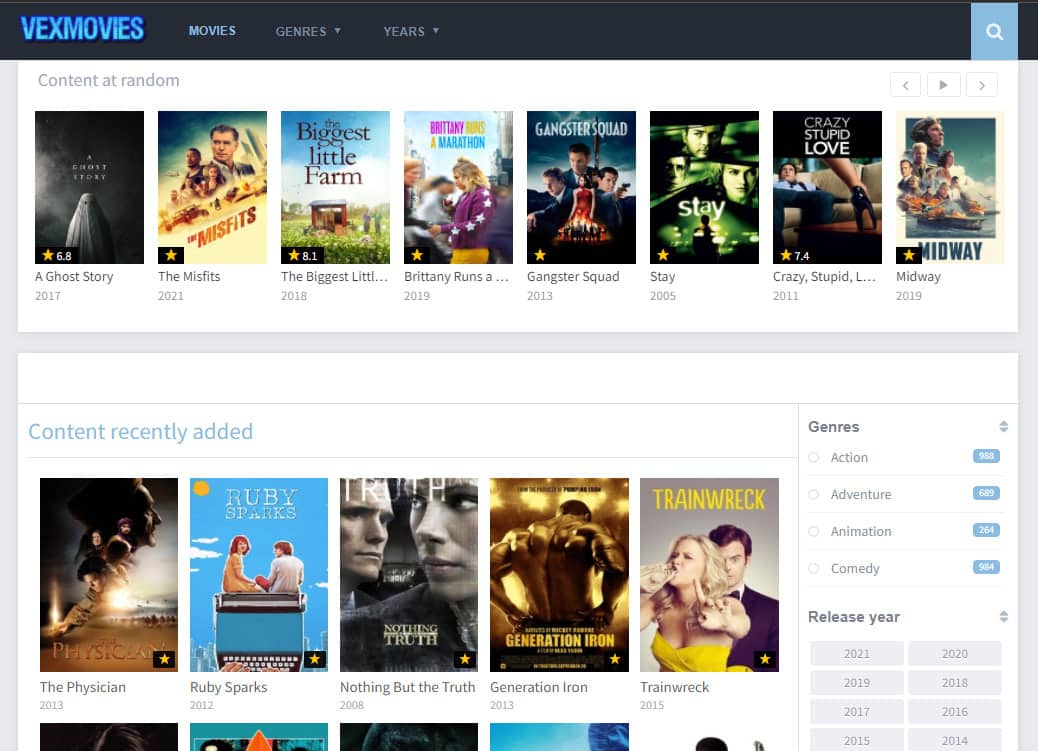Select the Animation genre radio button
Viewport: 1038px width, 751px height.
click(814, 532)
